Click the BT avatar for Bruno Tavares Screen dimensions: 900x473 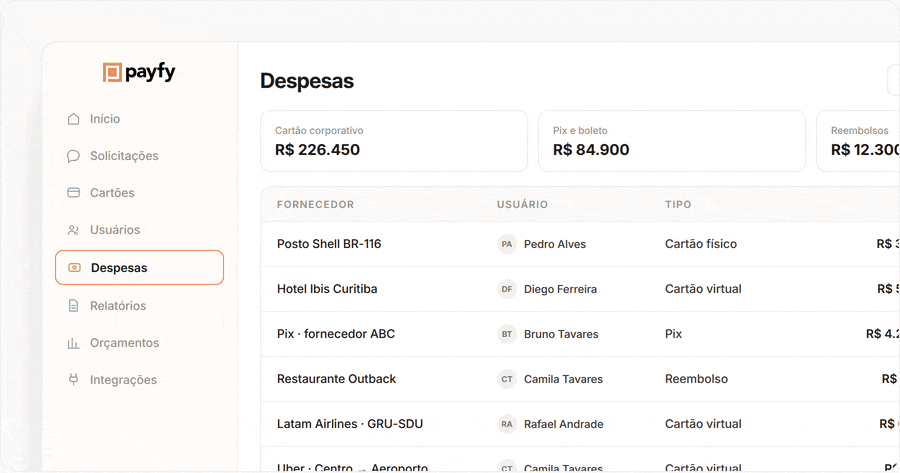[507, 334]
